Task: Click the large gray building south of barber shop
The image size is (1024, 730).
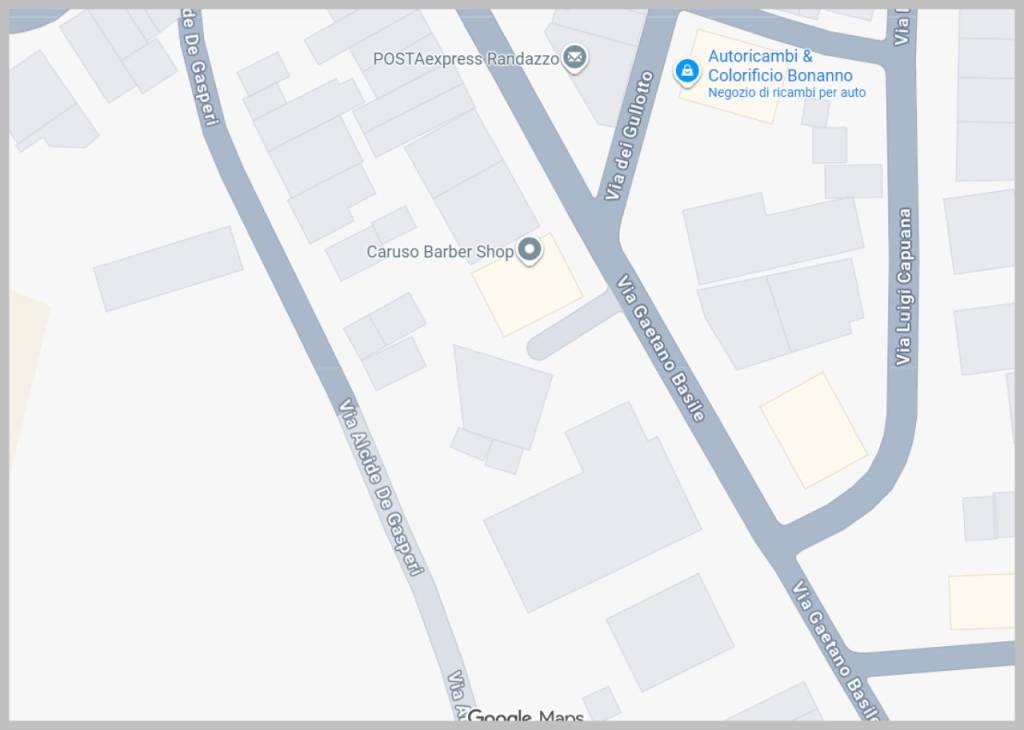Action: (592, 508)
